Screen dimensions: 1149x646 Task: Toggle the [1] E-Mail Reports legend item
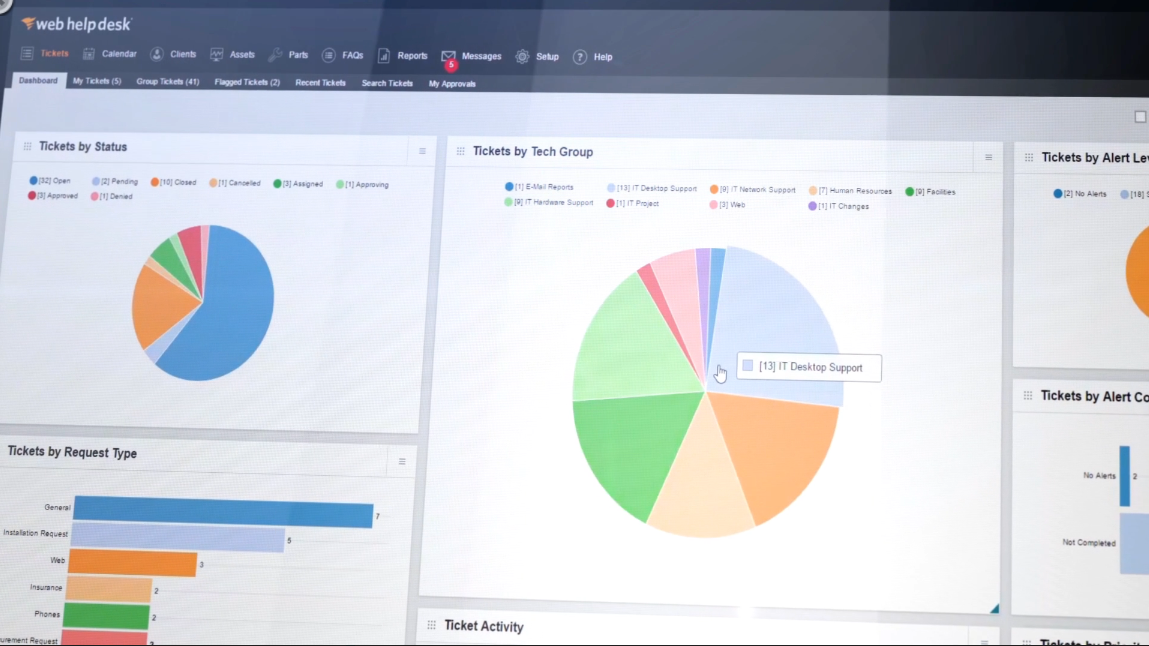pyautogui.click(x=539, y=187)
